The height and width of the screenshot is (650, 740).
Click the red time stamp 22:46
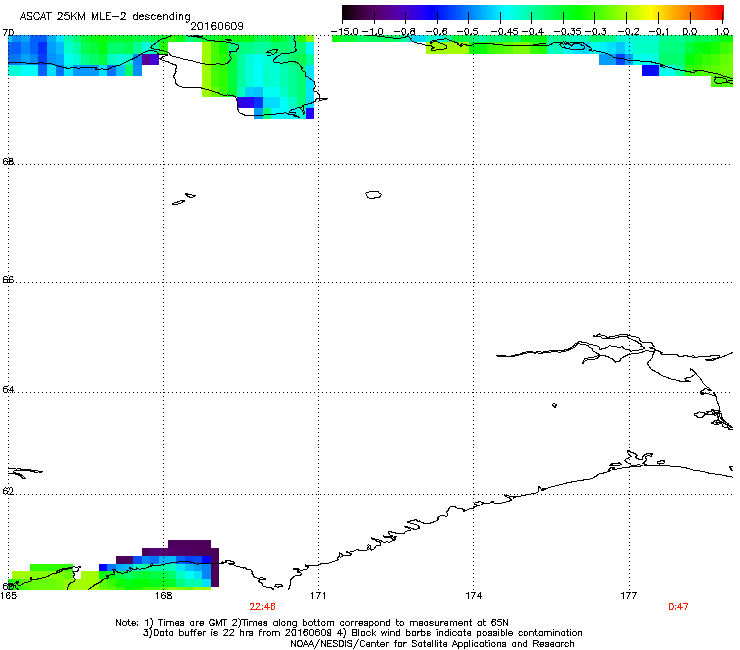(x=262, y=607)
